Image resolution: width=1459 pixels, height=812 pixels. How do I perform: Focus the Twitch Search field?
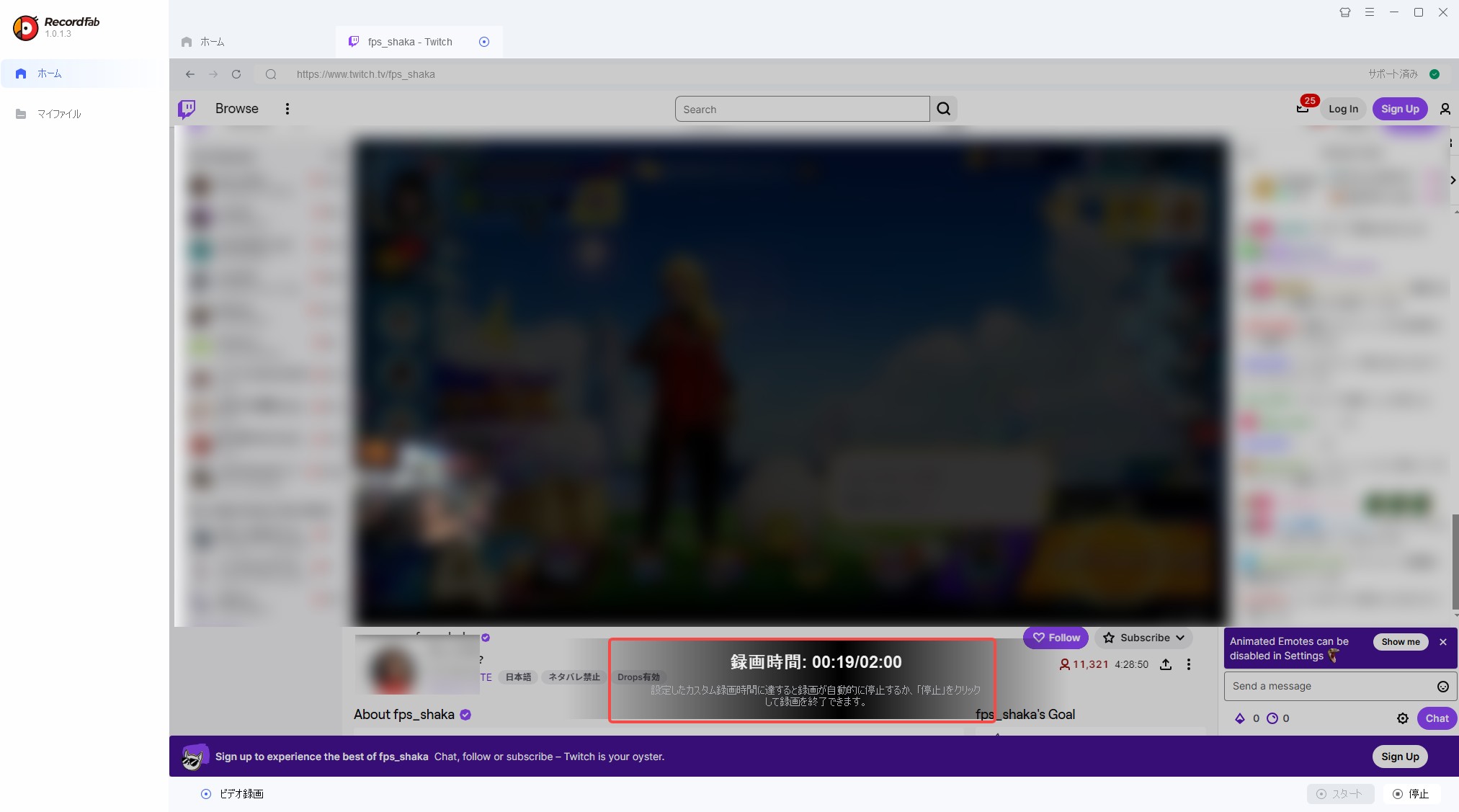pyautogui.click(x=802, y=109)
